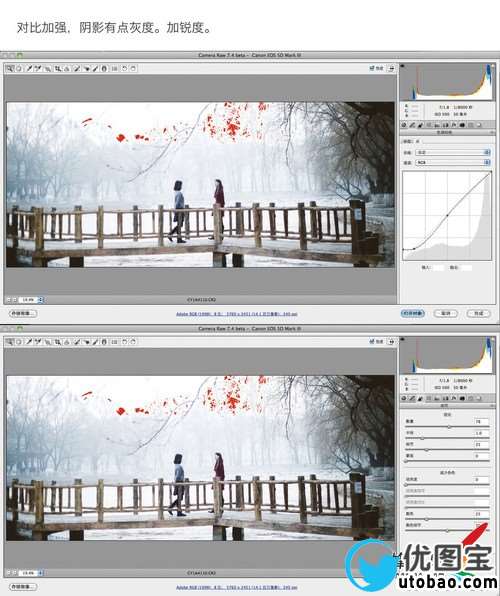
Task: Select Straighten tool in Tone Curve window
Action: [x=67, y=68]
